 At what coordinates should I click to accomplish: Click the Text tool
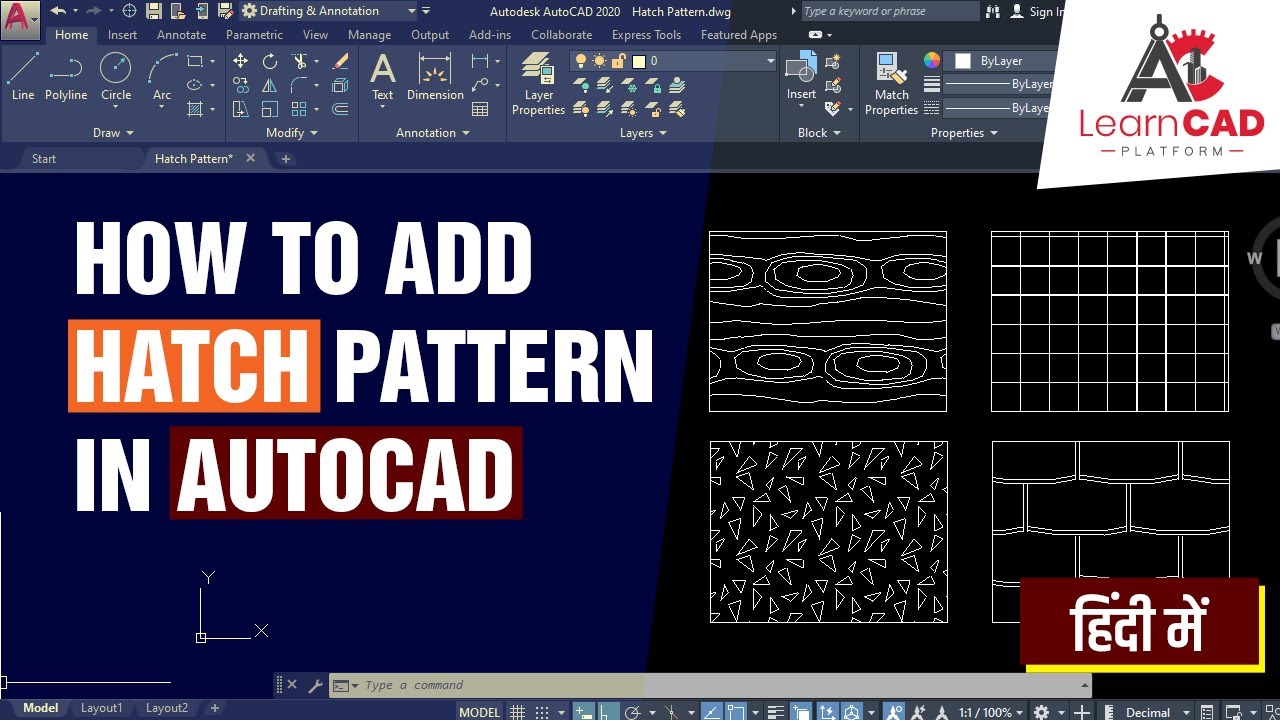[x=383, y=77]
